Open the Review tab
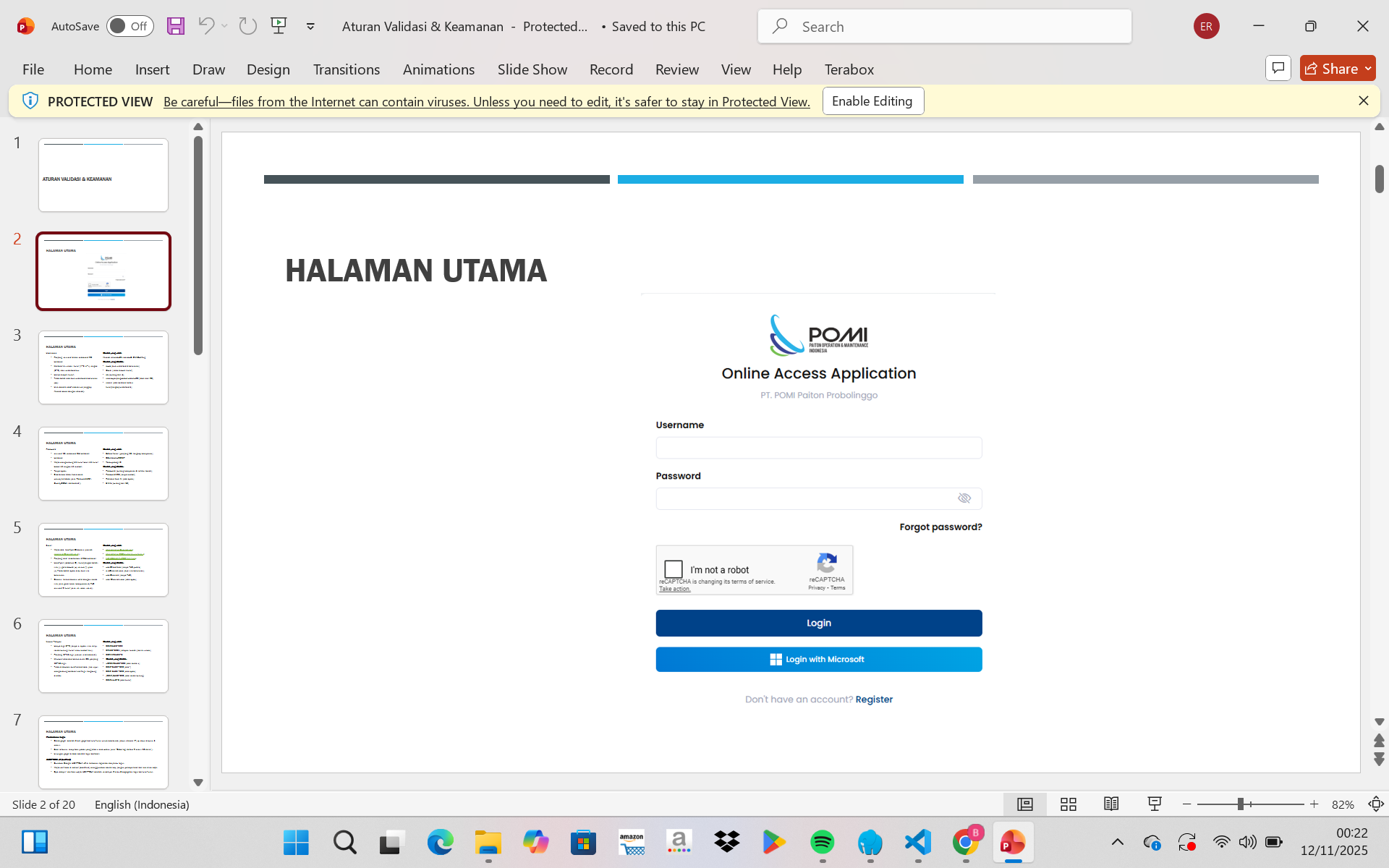This screenshot has width=1389, height=868. (x=677, y=69)
